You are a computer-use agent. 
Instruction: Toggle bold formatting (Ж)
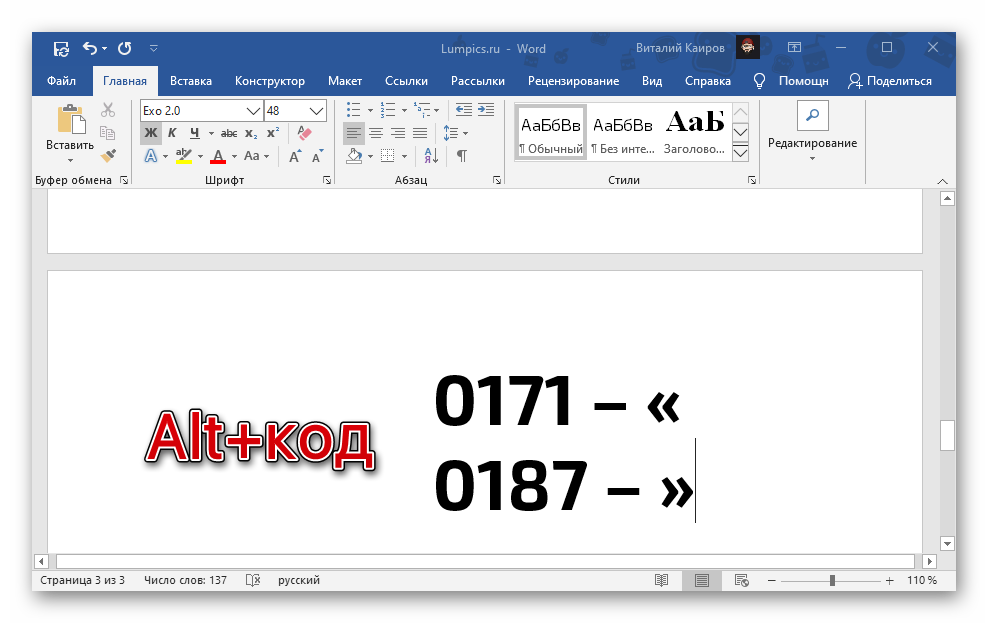coord(150,133)
